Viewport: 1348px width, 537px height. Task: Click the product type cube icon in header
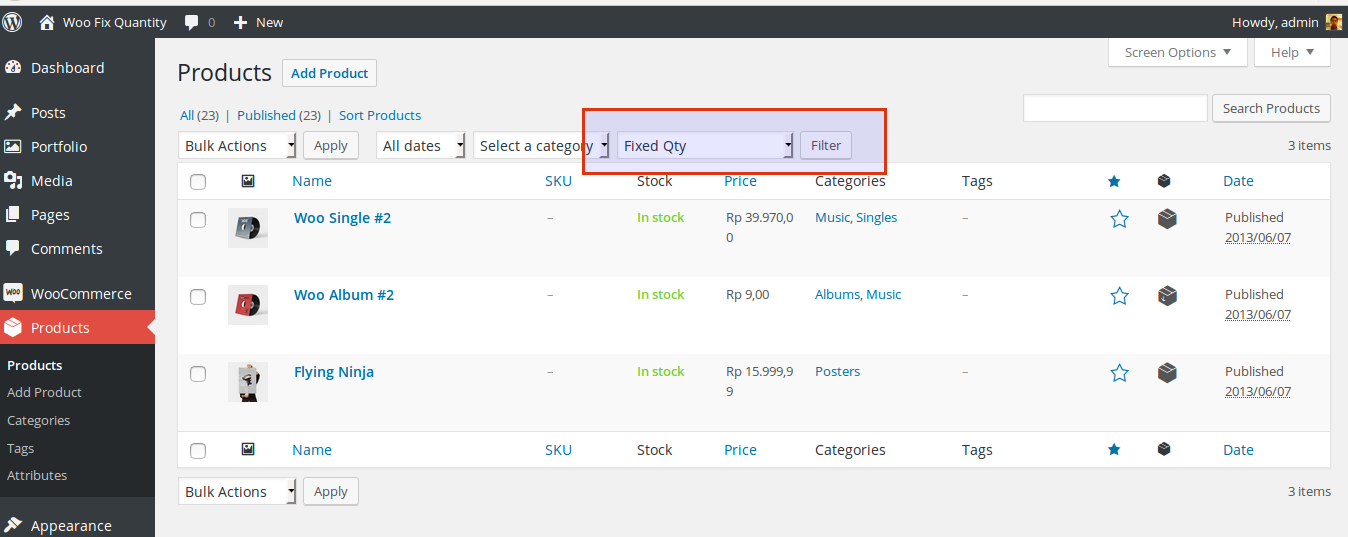(x=1163, y=181)
